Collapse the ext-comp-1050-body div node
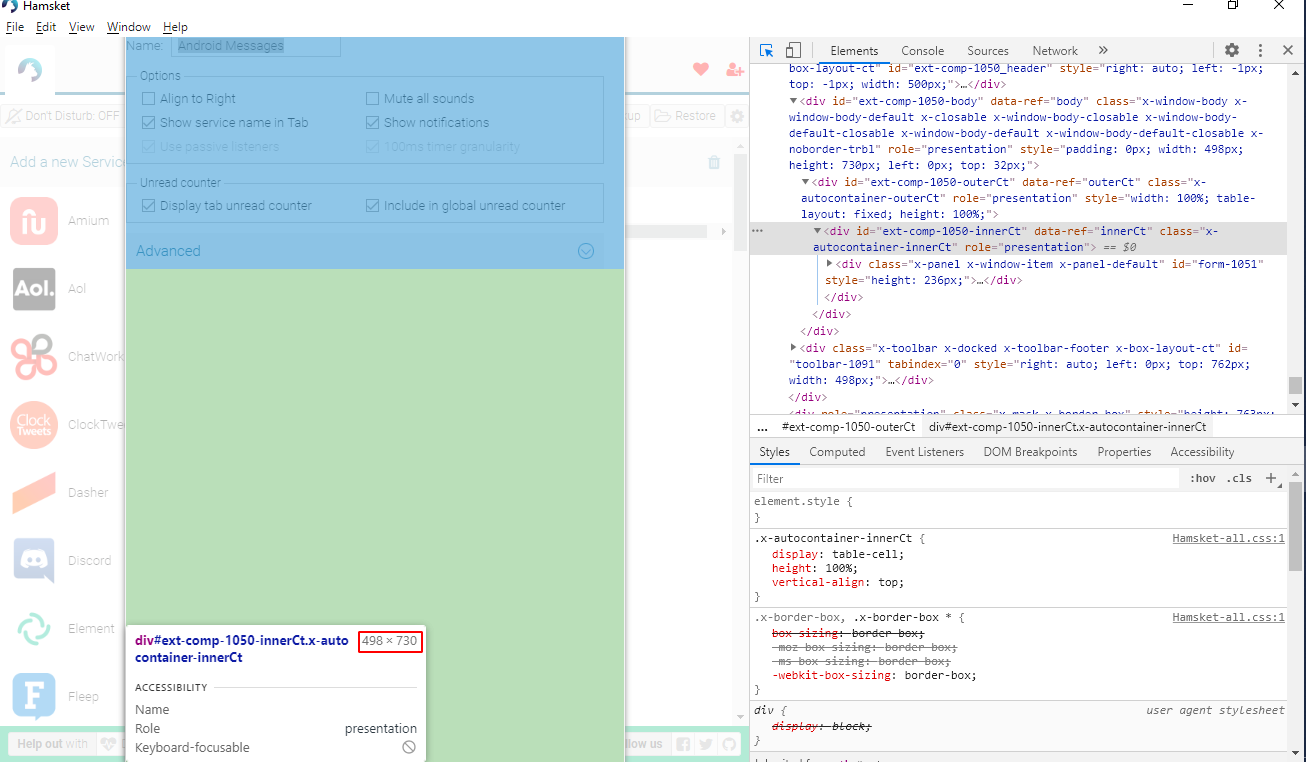The width and height of the screenshot is (1306, 762). (x=794, y=101)
